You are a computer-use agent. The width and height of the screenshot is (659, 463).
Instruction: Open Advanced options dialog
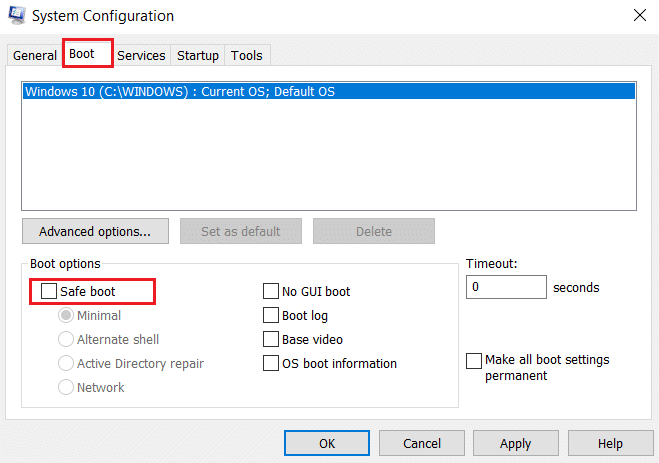pos(95,231)
